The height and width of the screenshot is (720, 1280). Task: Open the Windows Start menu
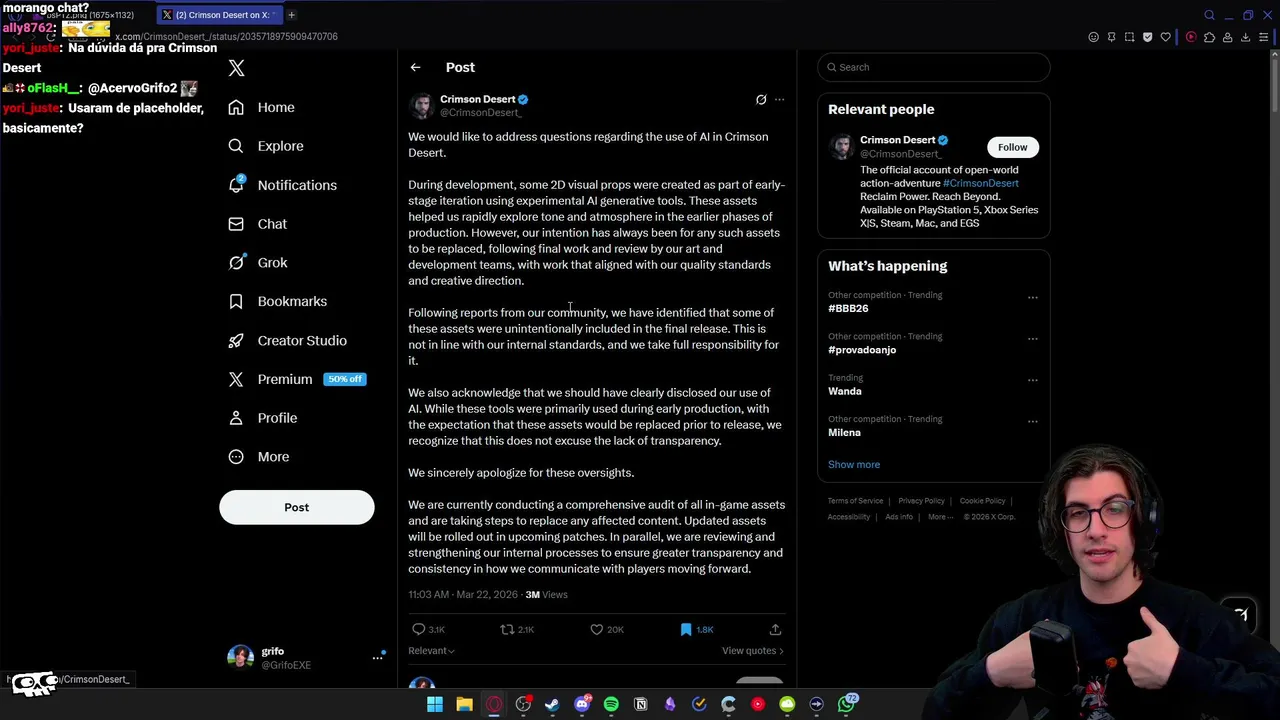(435, 704)
